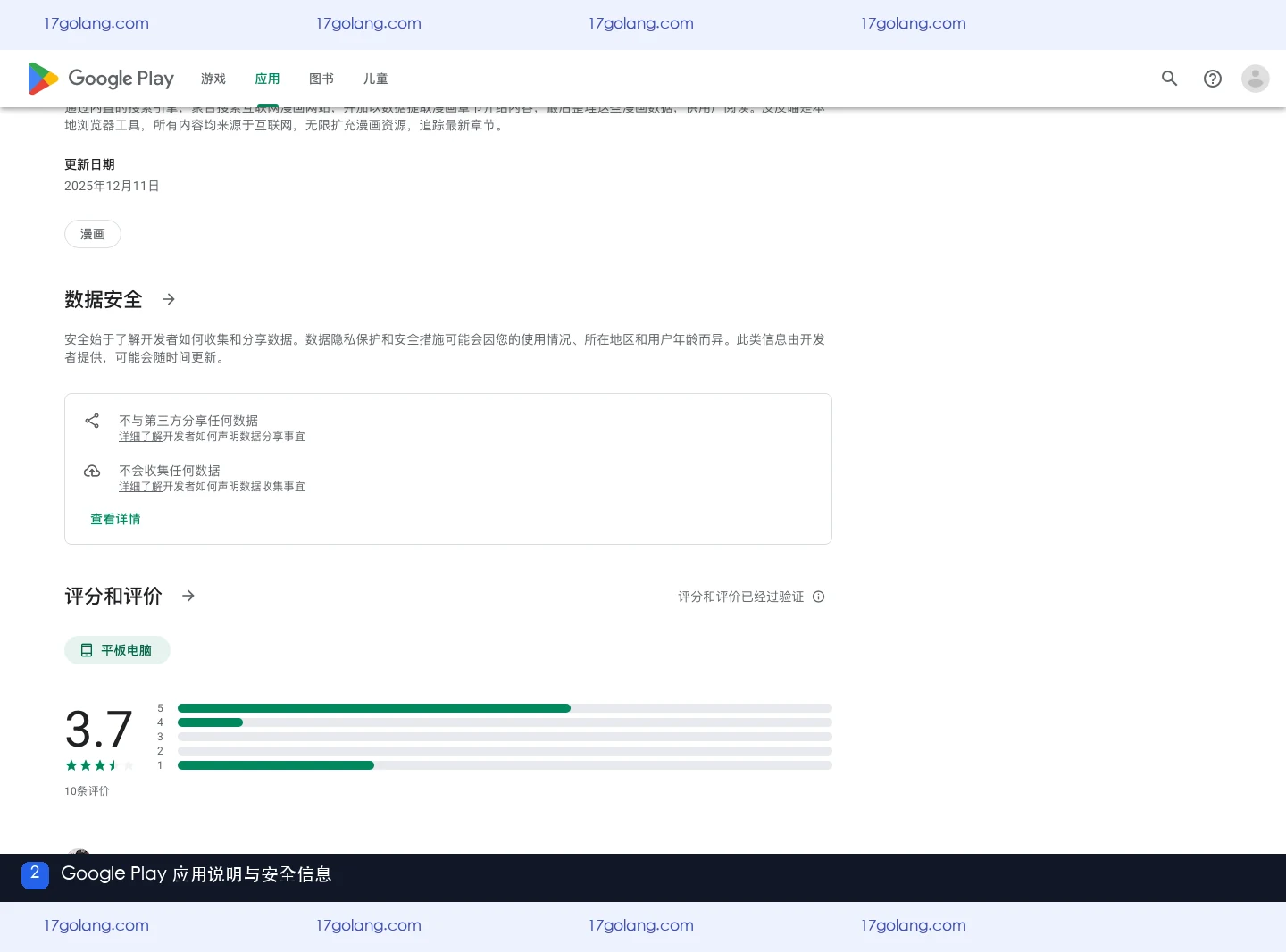Open the search icon in header

pos(1169,79)
